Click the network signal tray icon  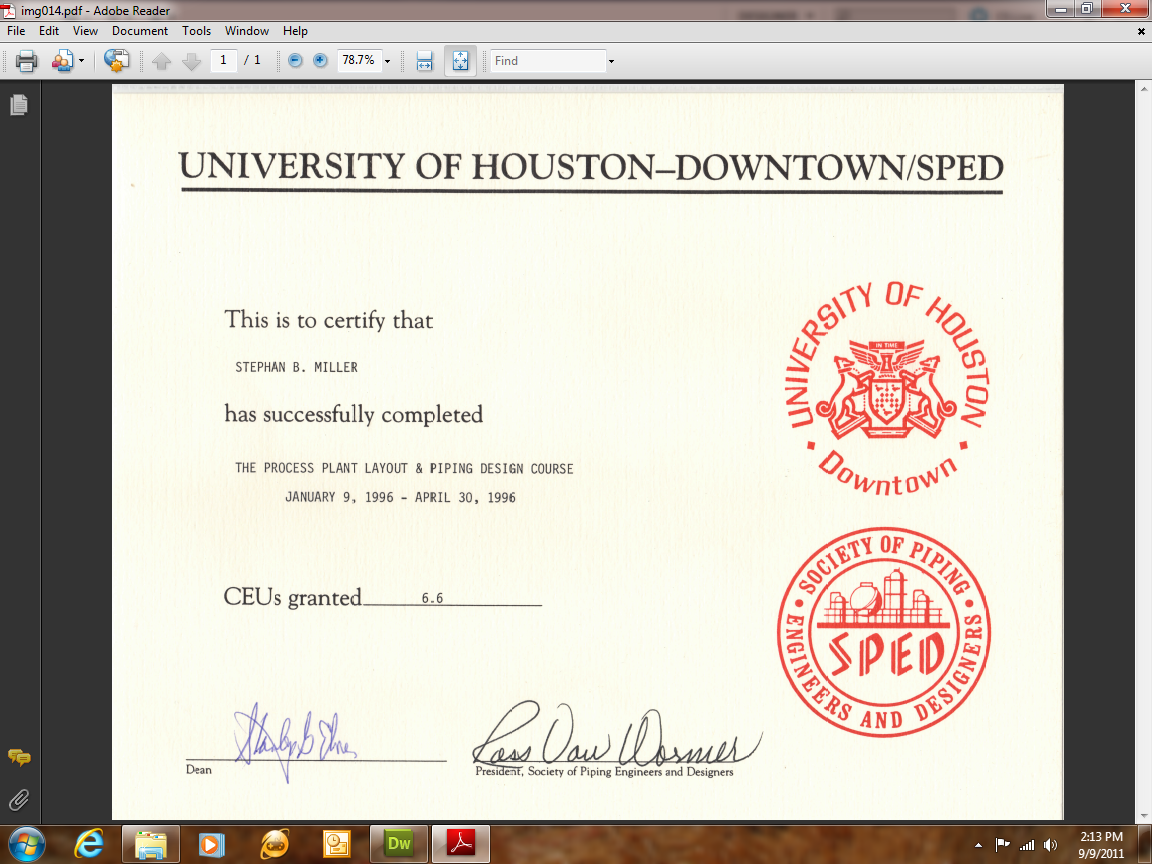(1026, 845)
